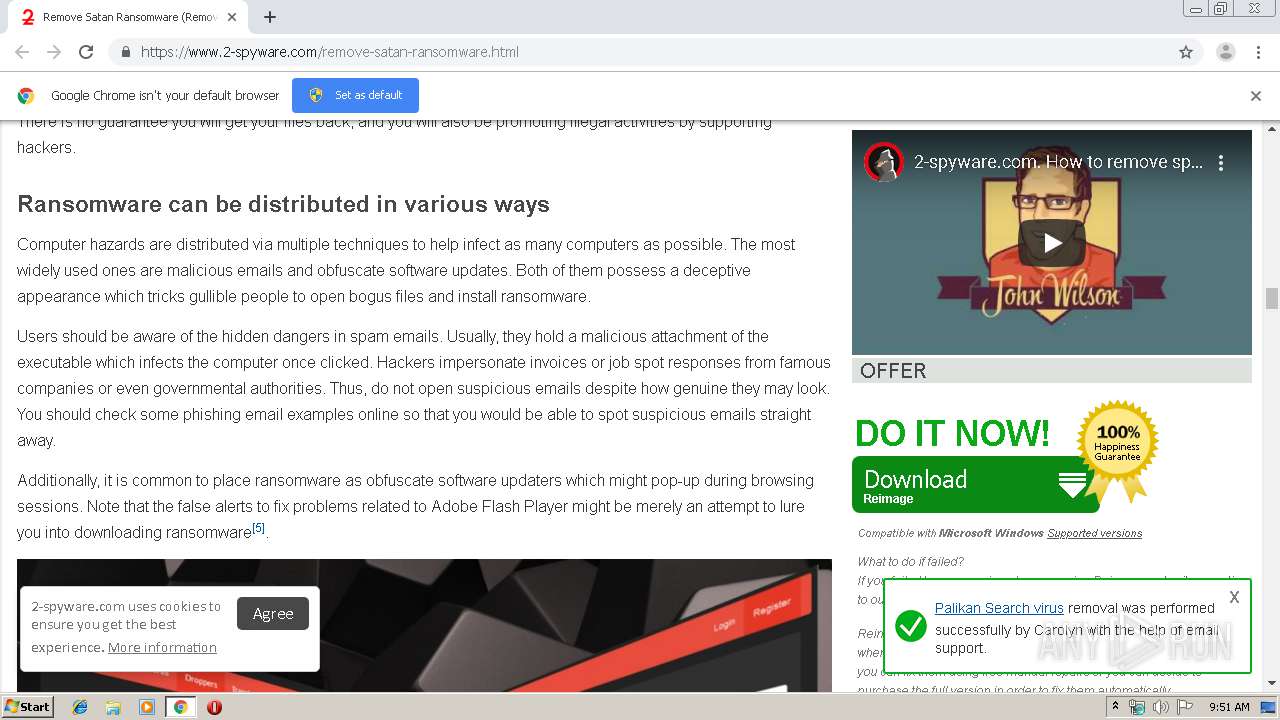Reload the page with refresh icon
The image size is (1280, 720).
[x=86, y=52]
